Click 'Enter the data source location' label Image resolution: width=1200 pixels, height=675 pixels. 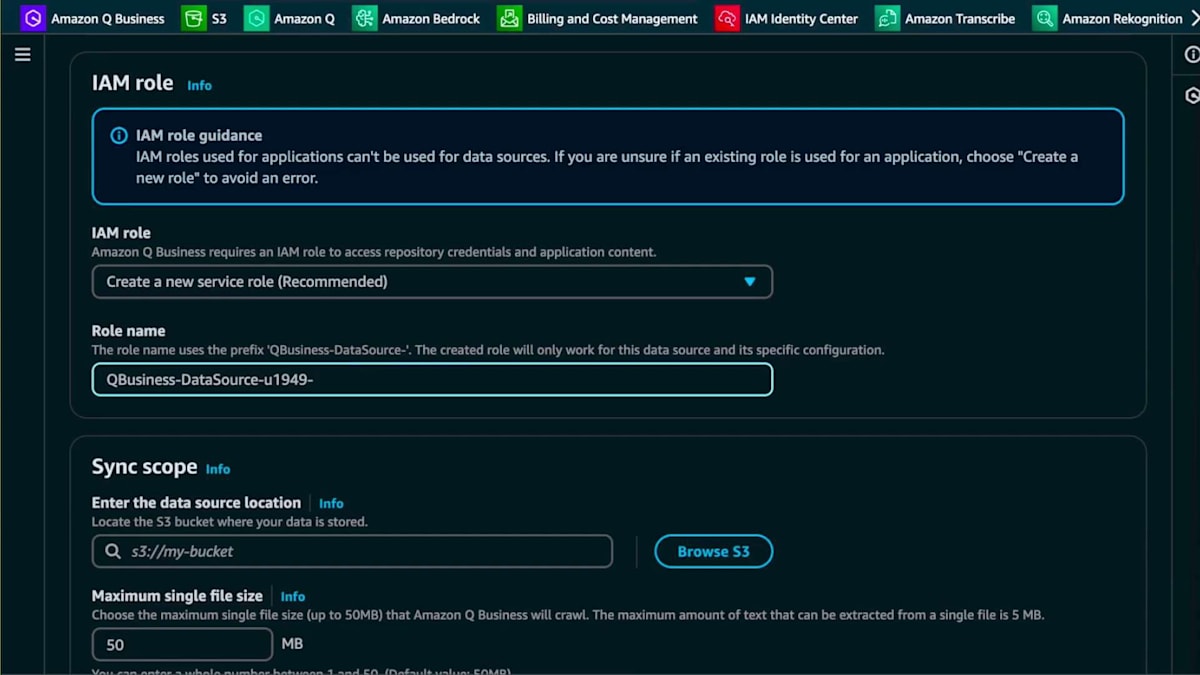(x=196, y=503)
